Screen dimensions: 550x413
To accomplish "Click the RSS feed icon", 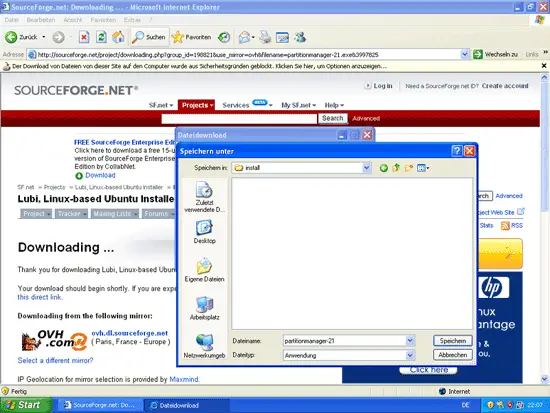I will coord(505,226).
